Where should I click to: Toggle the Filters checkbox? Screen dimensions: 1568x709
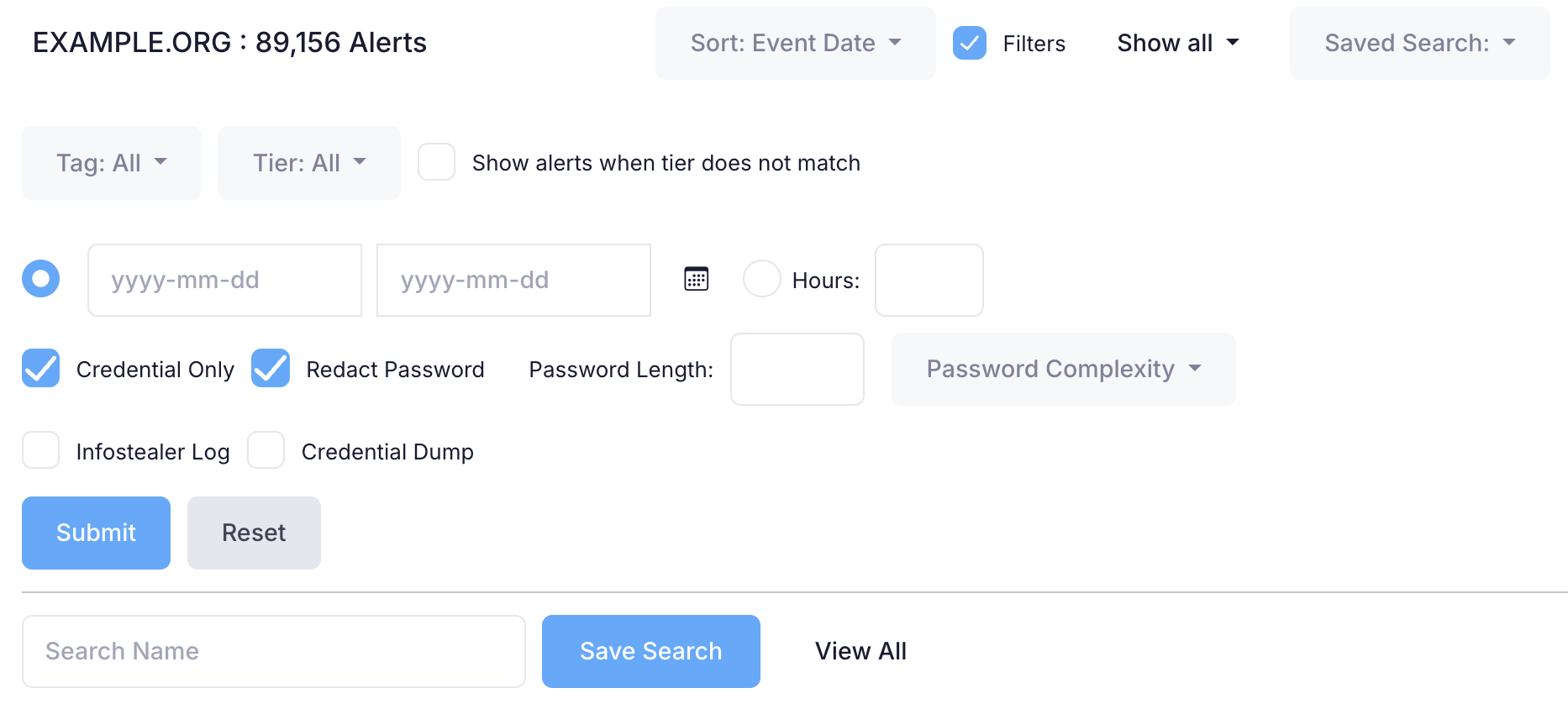(970, 43)
